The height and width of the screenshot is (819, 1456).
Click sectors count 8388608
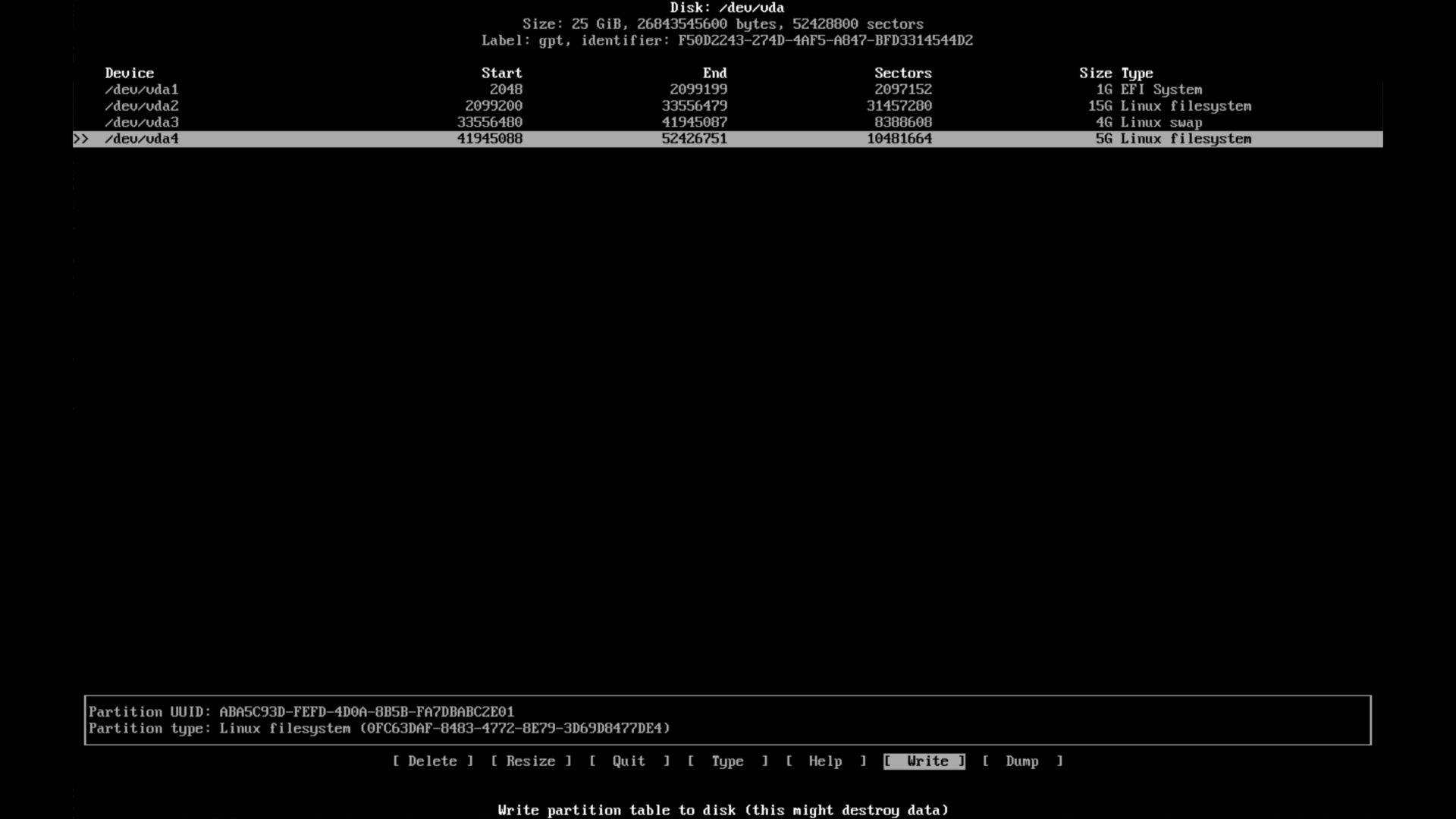(903, 122)
